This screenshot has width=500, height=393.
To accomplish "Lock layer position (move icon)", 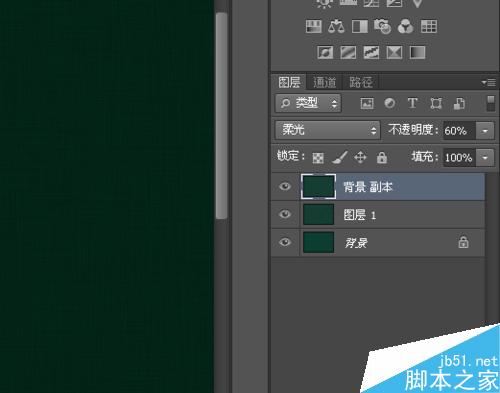I will pyautogui.click(x=360, y=157).
